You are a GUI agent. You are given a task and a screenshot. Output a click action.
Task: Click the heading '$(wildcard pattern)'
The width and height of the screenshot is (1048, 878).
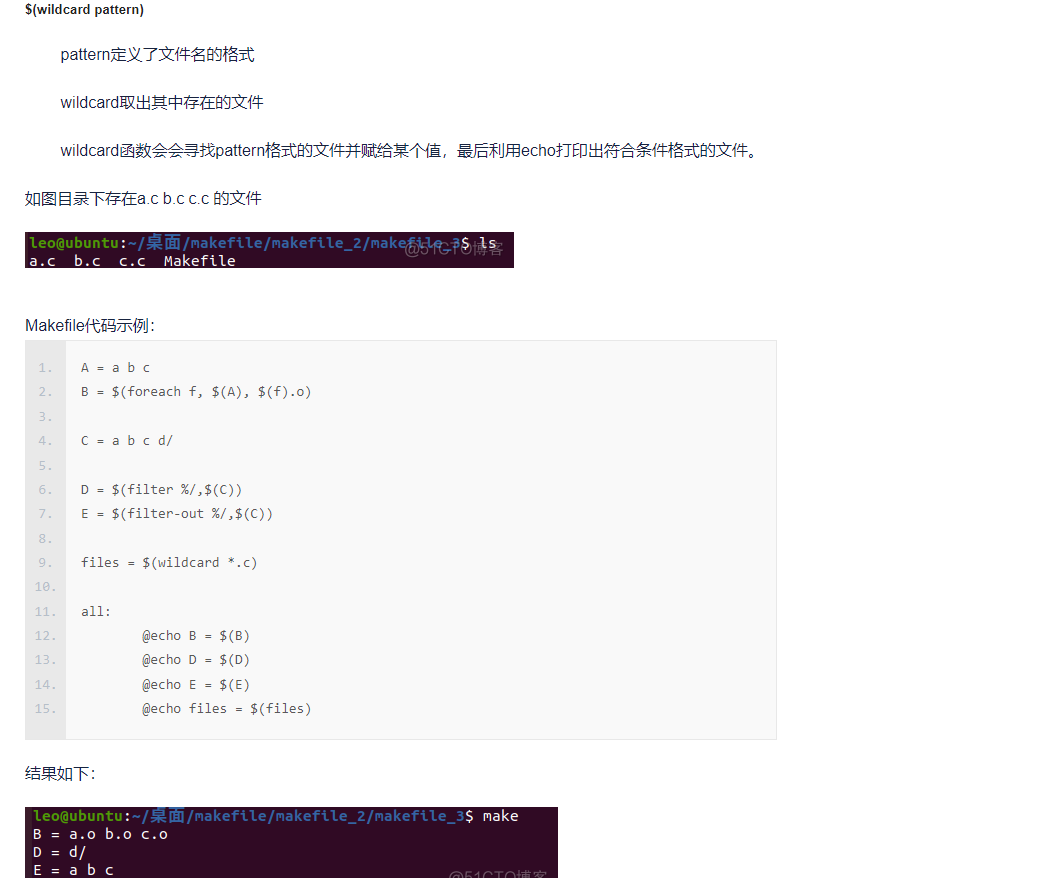(x=84, y=10)
